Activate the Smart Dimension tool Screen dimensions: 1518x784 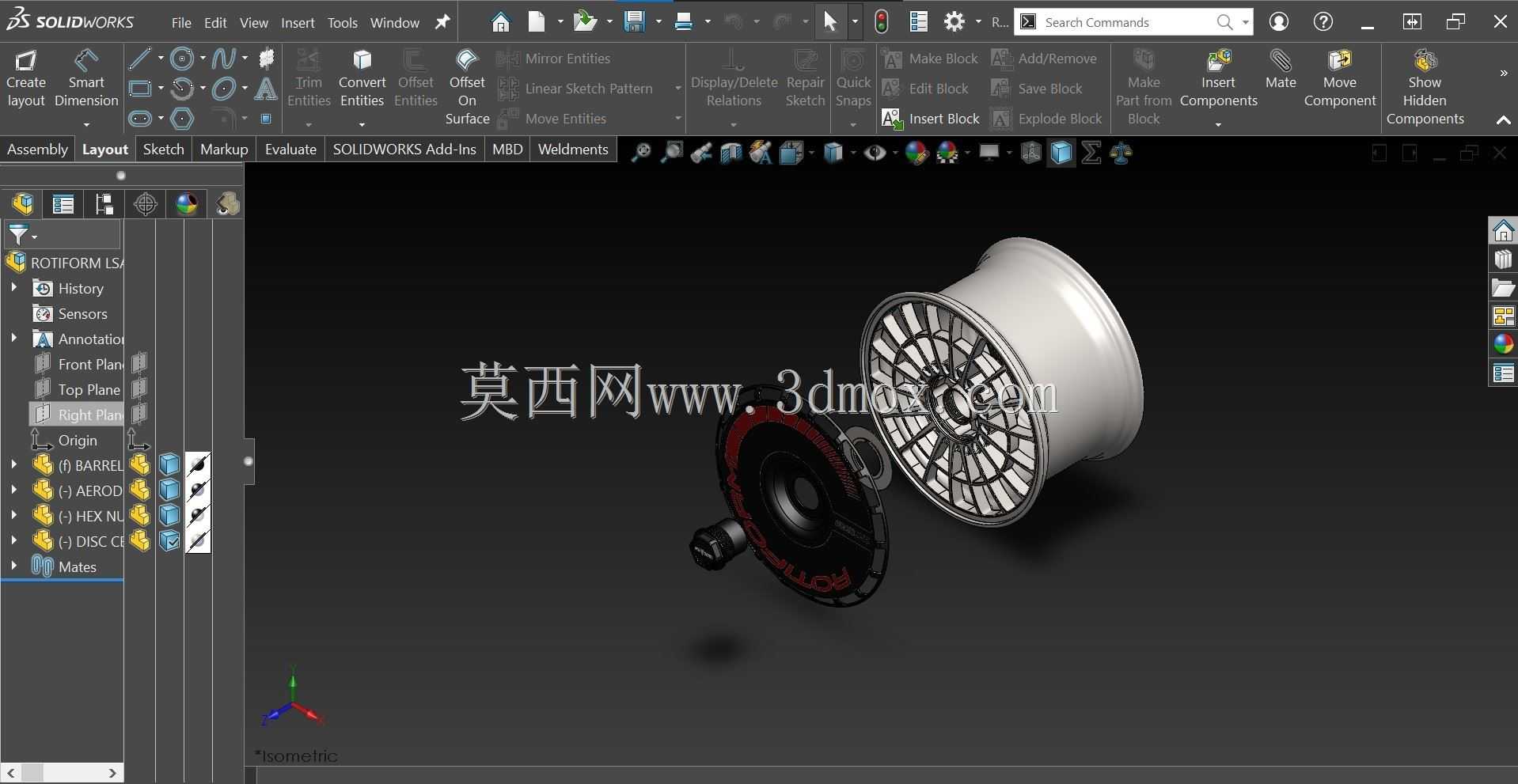click(x=86, y=79)
